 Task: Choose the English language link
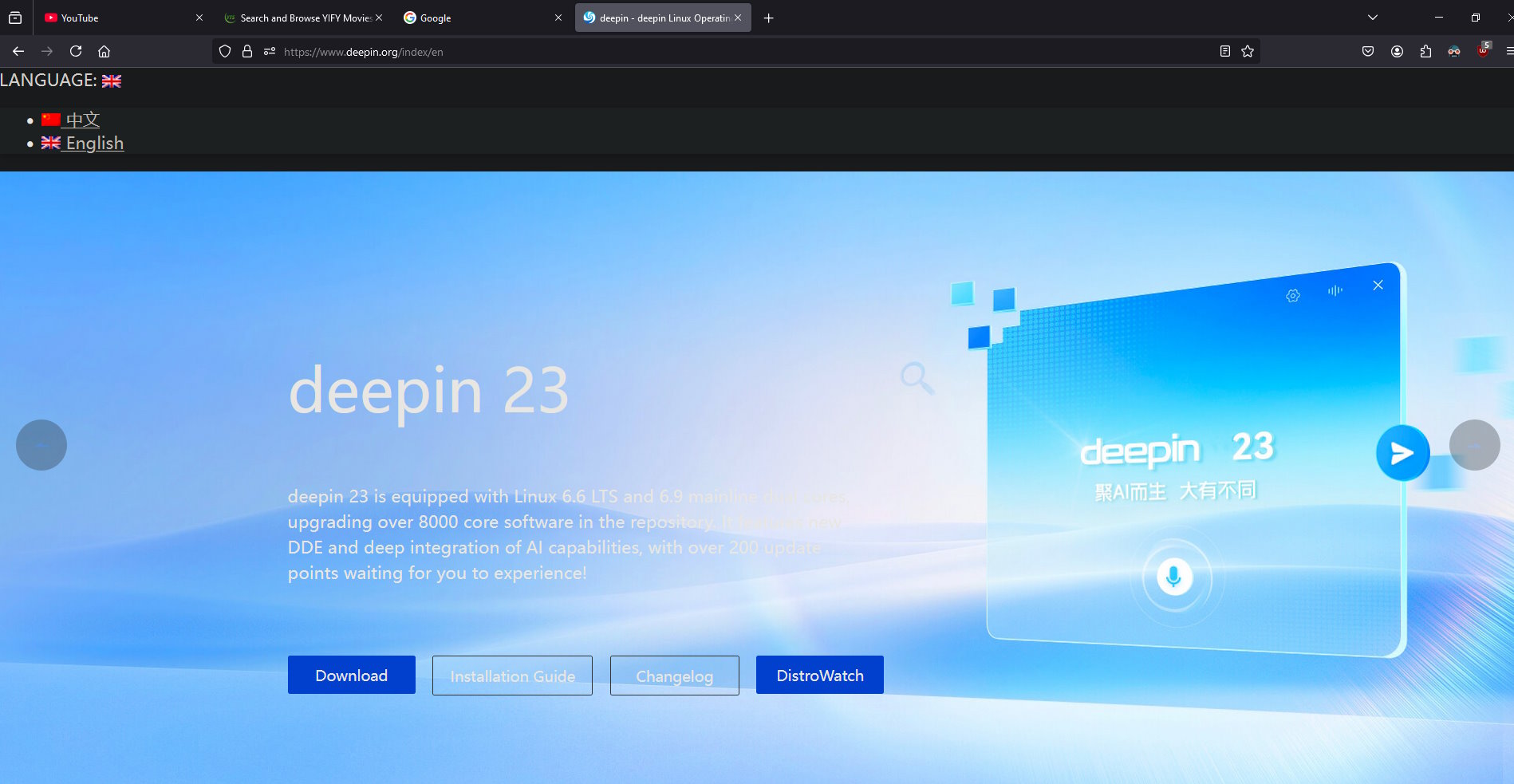tap(83, 143)
